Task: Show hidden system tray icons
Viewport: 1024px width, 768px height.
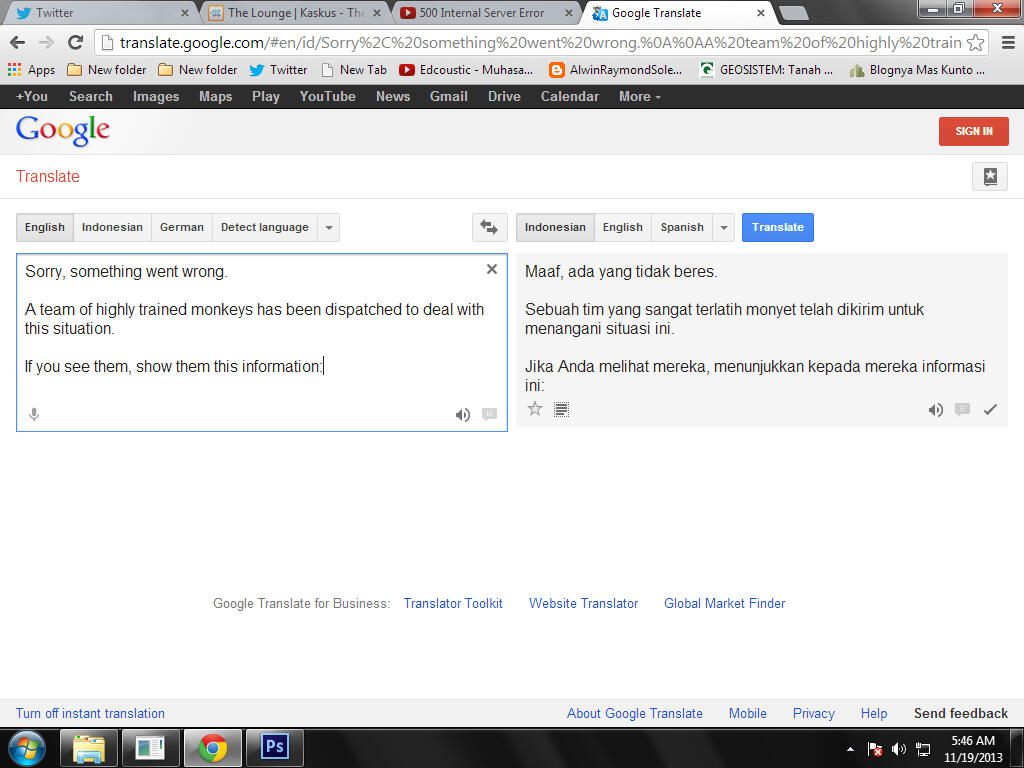Action: point(850,749)
